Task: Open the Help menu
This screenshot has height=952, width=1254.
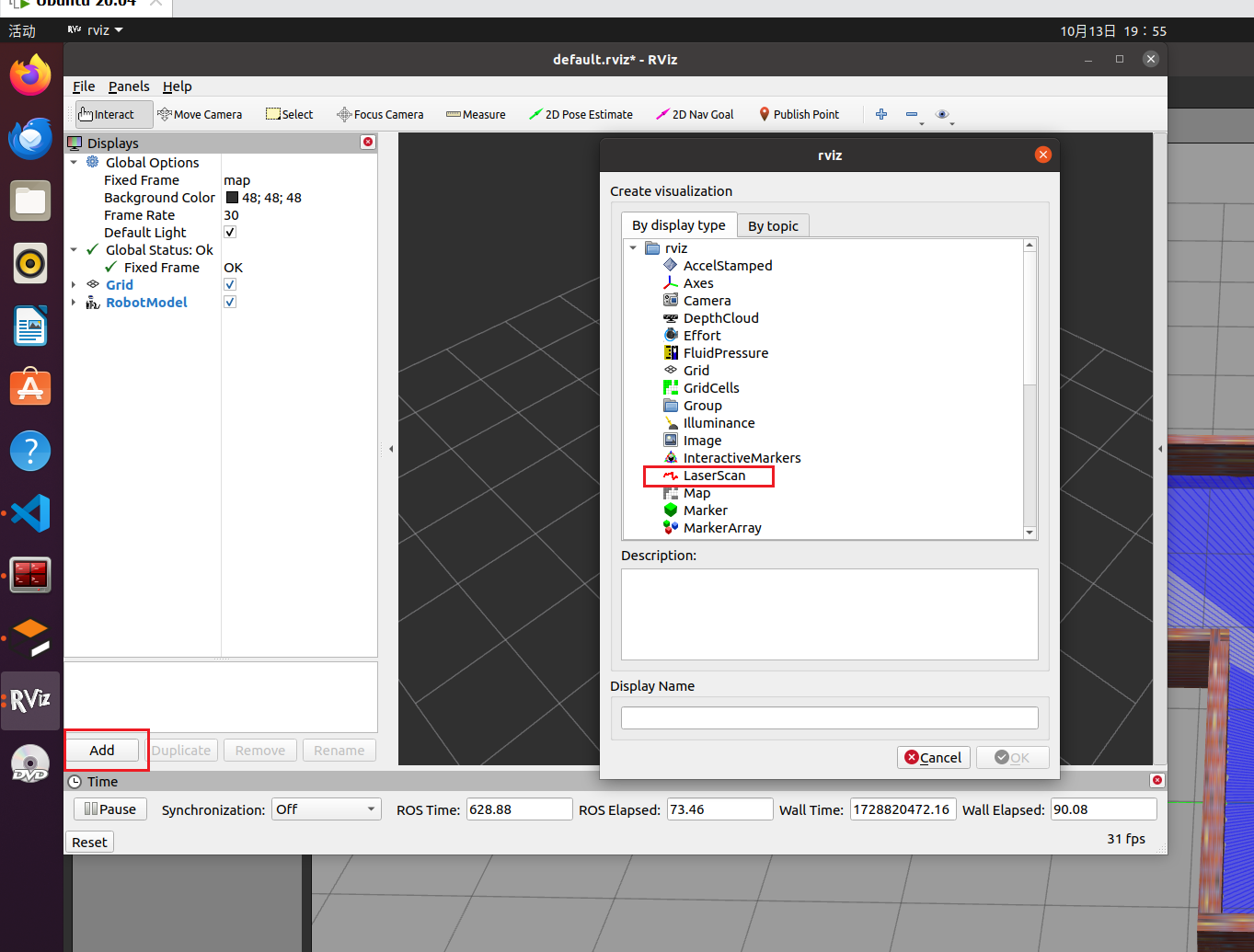Action: (x=178, y=86)
